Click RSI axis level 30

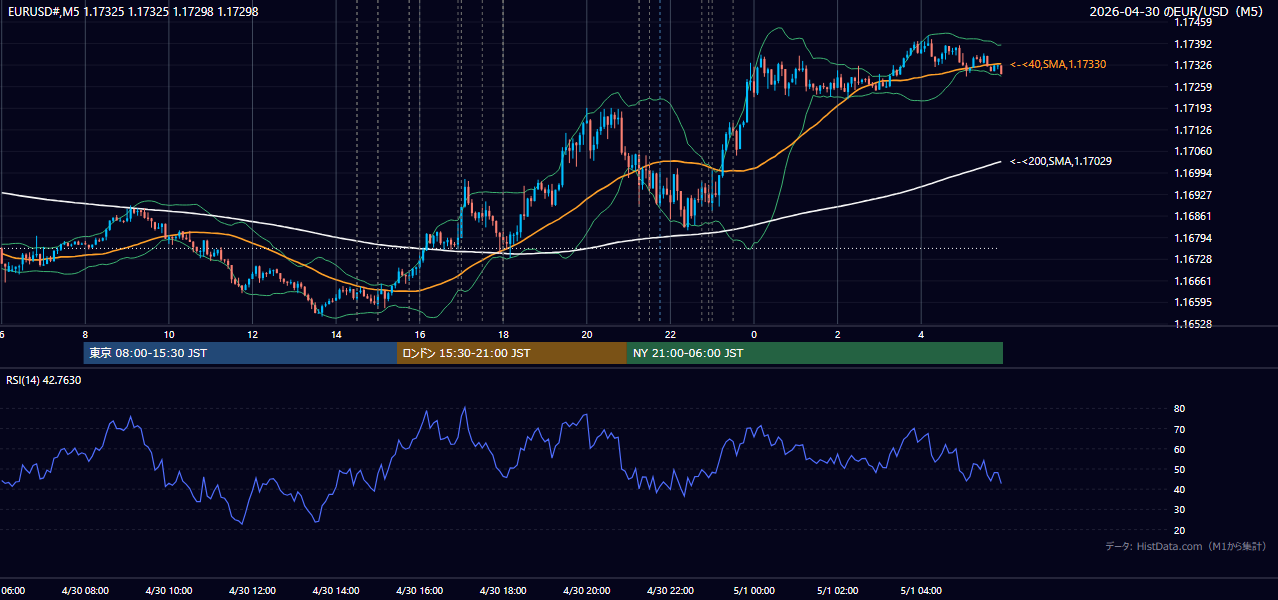click(x=1179, y=509)
